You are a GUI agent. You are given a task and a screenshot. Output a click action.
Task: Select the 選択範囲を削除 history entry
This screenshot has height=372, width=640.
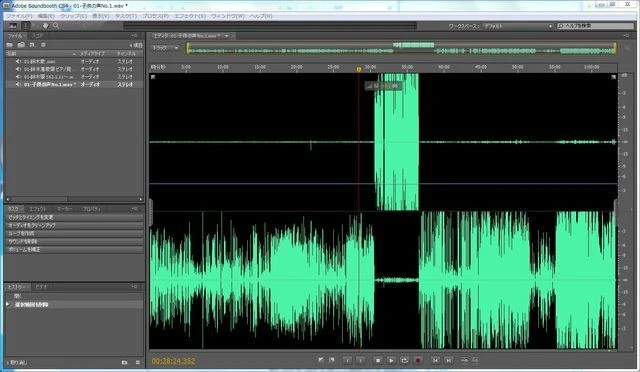pos(74,305)
